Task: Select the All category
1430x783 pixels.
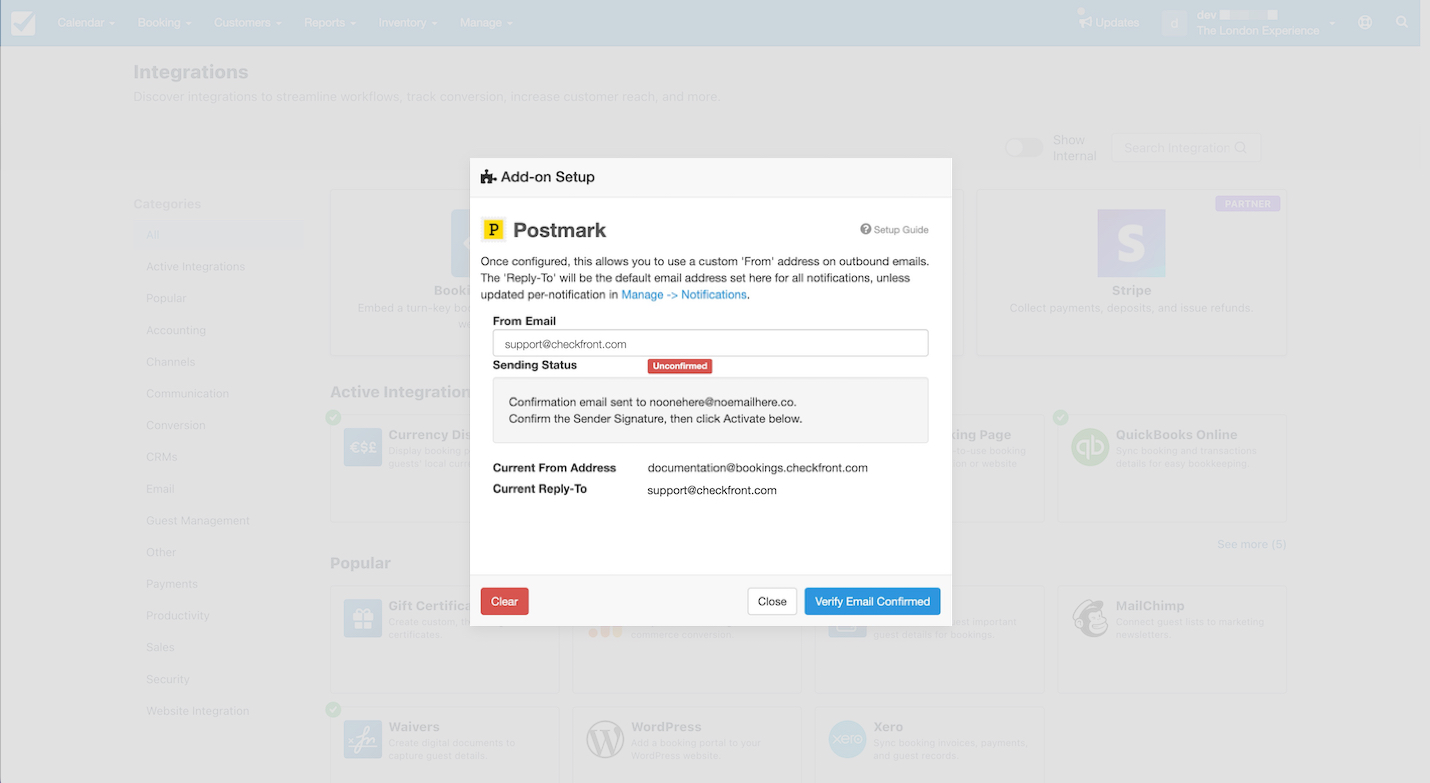Action: 218,235
